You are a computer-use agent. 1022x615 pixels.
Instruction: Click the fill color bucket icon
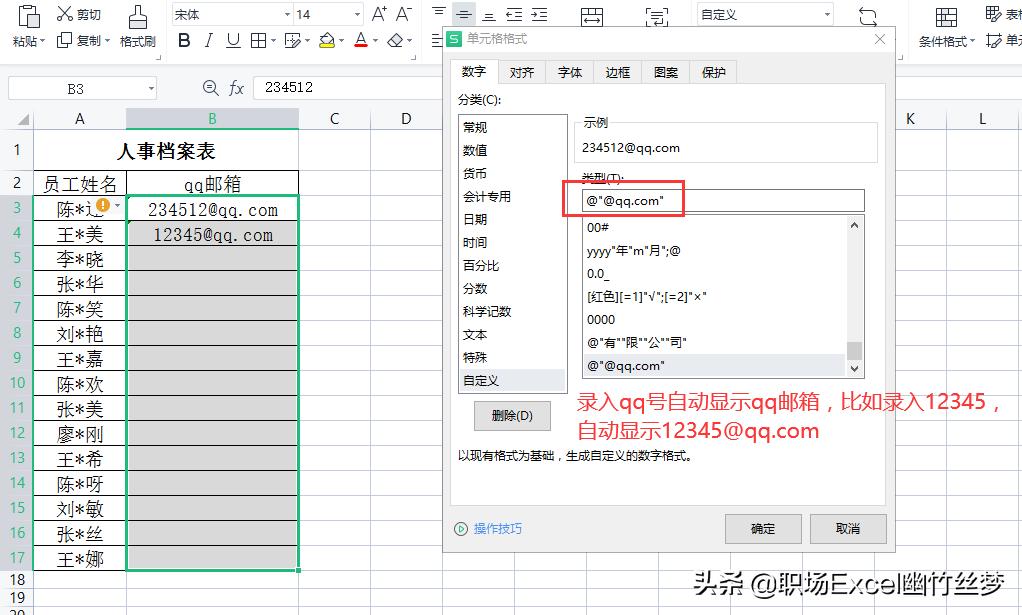coord(328,40)
